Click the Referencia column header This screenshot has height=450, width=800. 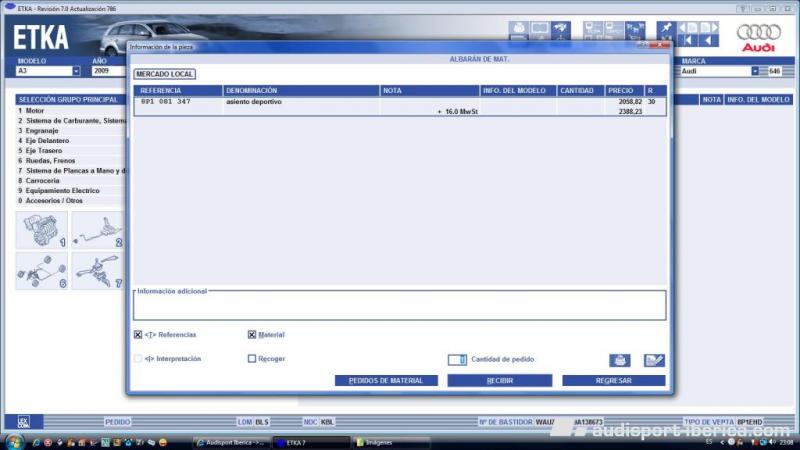(x=178, y=91)
